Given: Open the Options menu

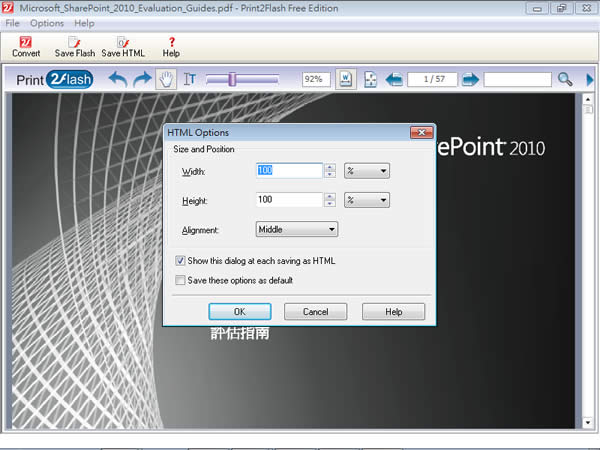Looking at the screenshot, I should point(46,22).
